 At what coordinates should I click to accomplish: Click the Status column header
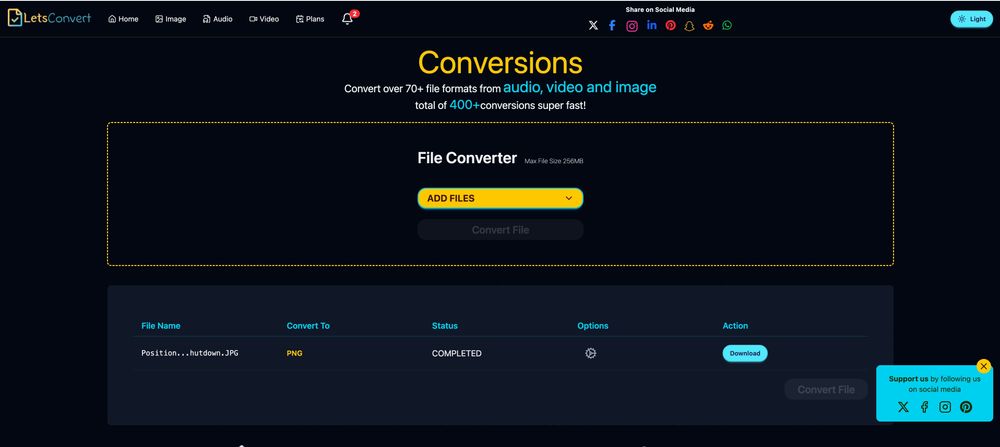(445, 326)
